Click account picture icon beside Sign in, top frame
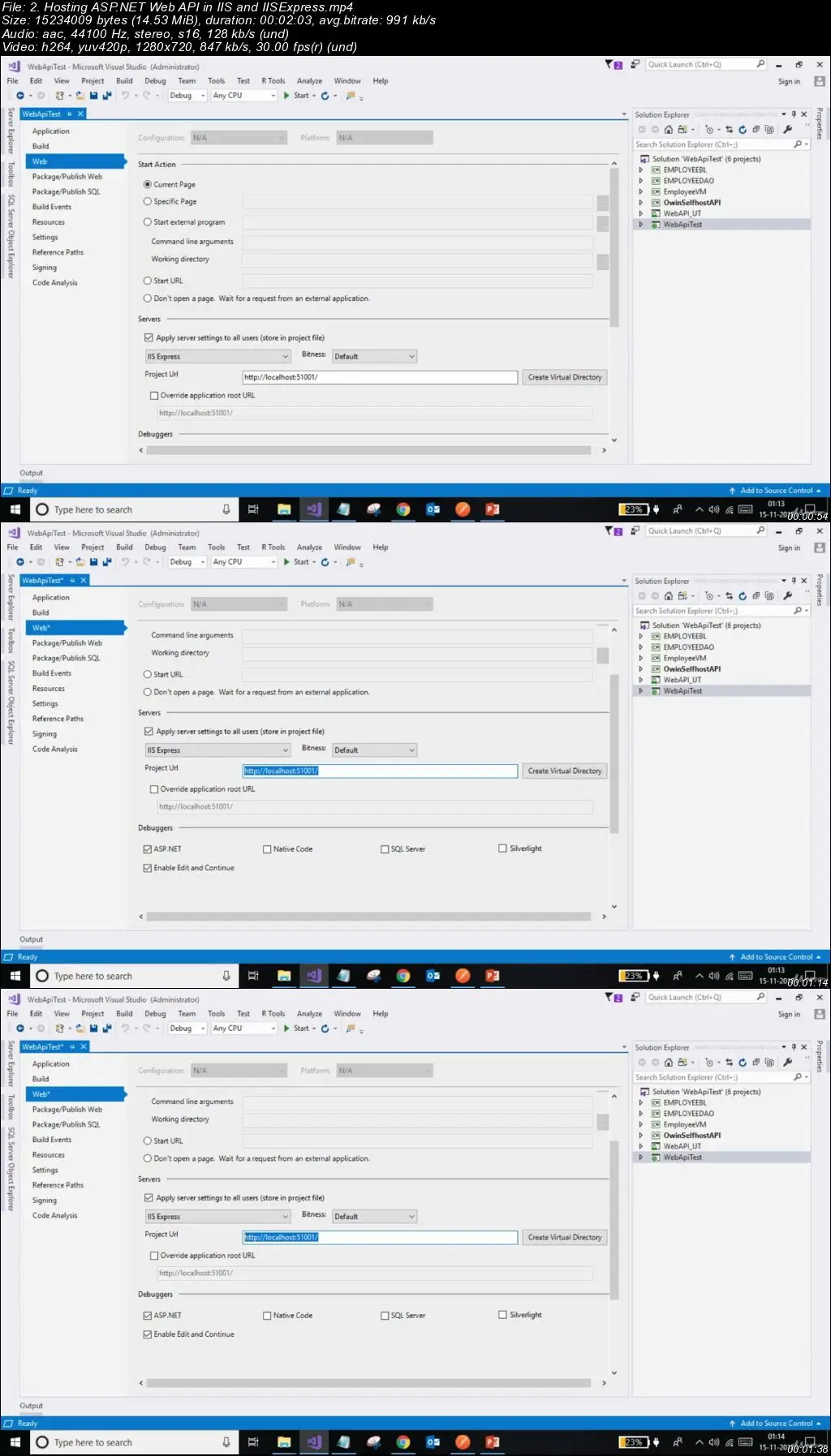 click(820, 81)
